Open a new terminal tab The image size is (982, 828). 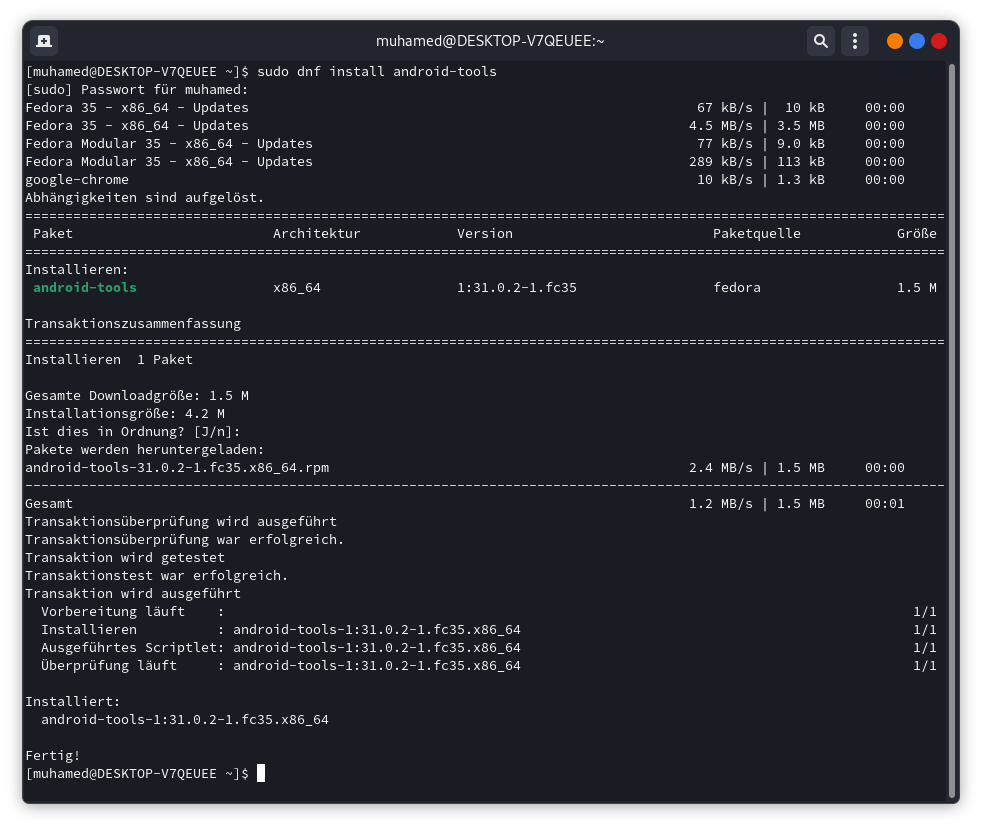point(44,41)
